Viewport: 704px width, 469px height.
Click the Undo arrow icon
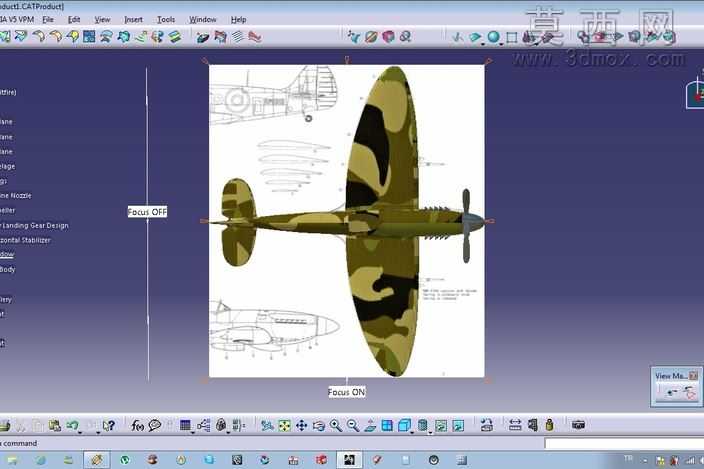tap(73, 425)
